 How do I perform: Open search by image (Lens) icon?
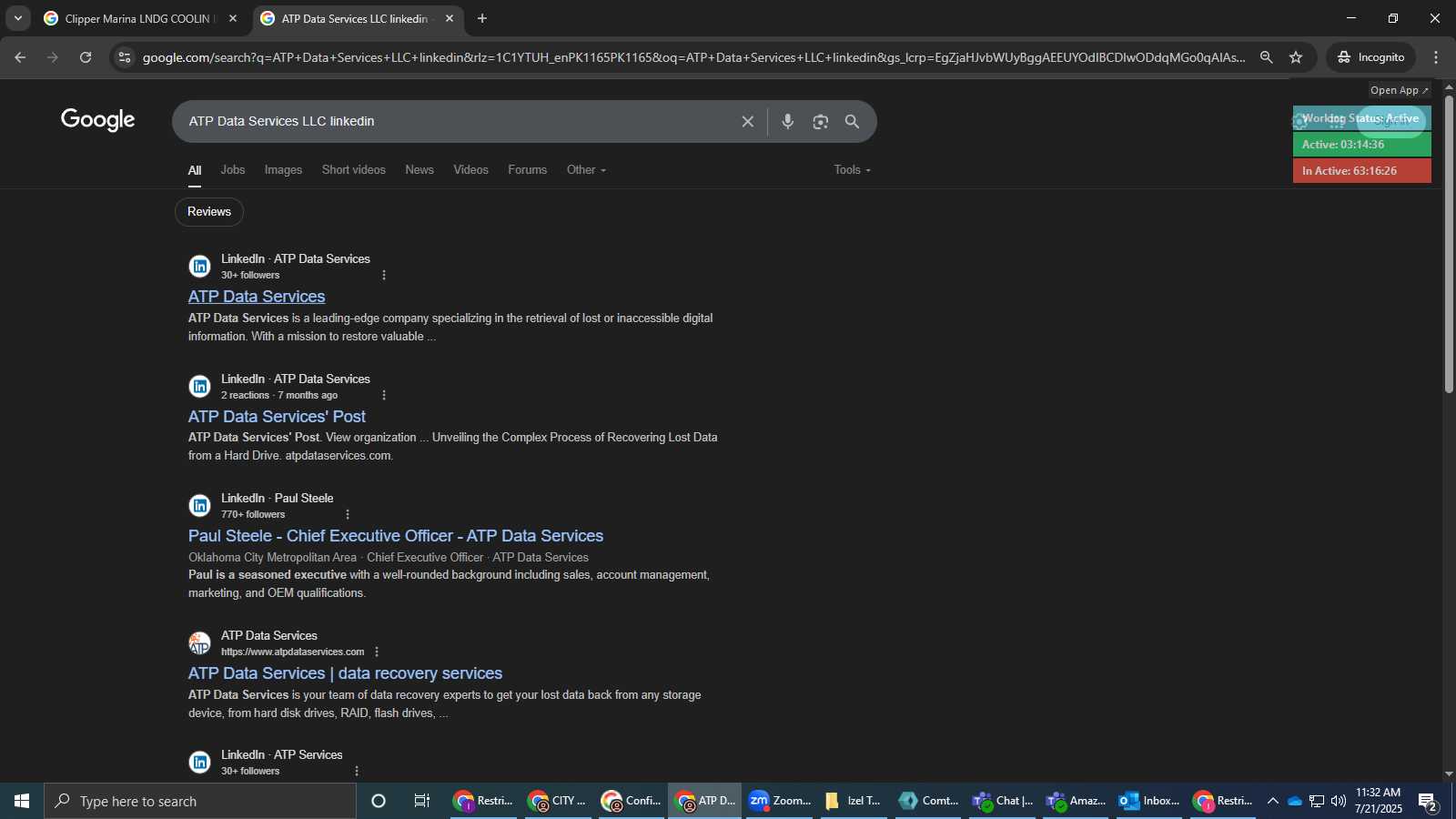coord(821,121)
